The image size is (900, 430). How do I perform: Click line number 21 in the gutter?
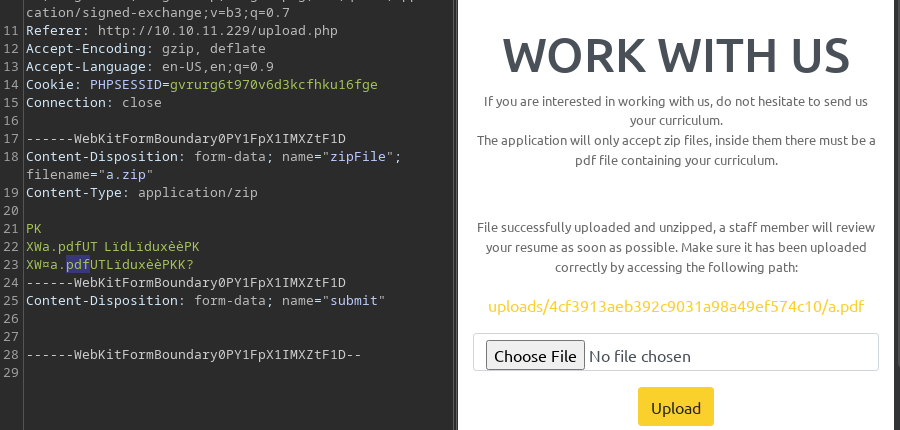(10, 228)
